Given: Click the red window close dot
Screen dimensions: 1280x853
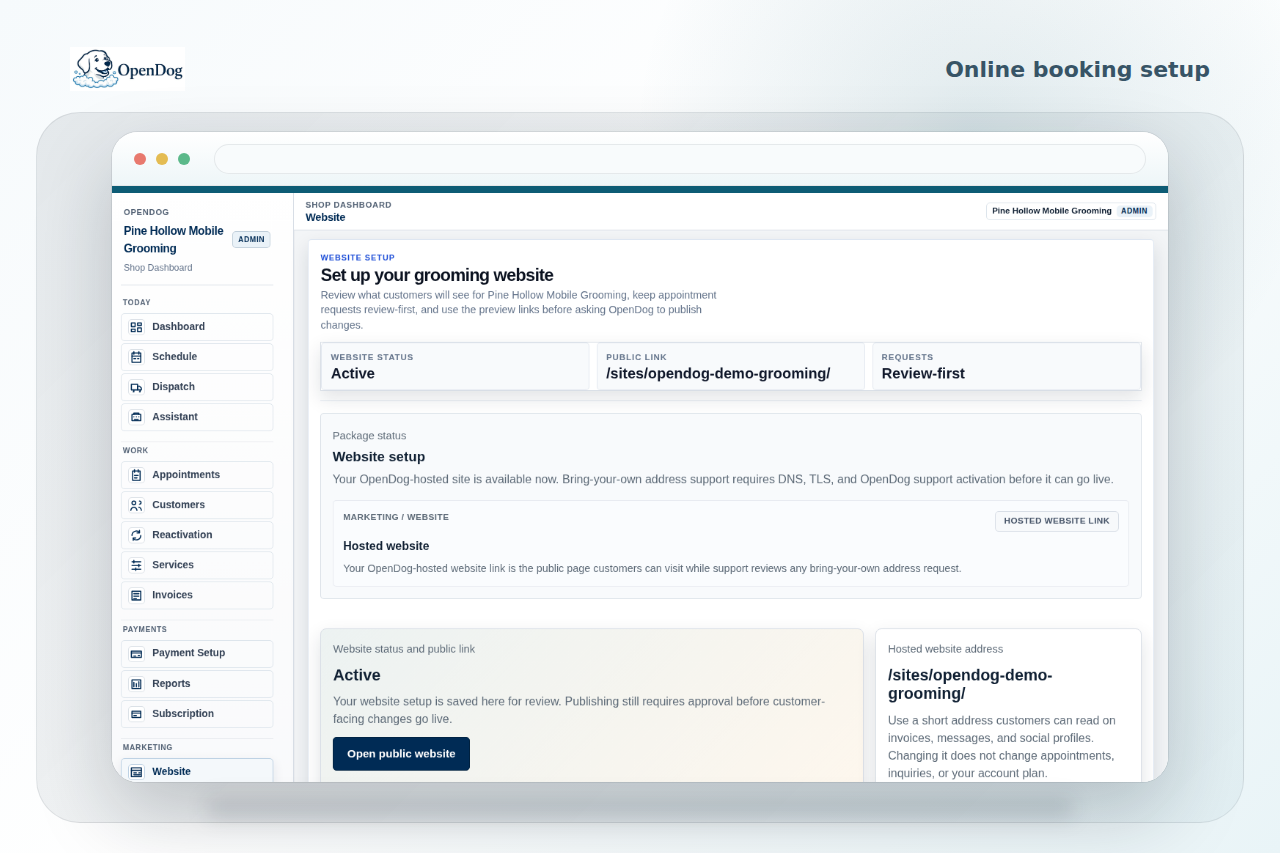Looking at the screenshot, I should click(140, 159).
